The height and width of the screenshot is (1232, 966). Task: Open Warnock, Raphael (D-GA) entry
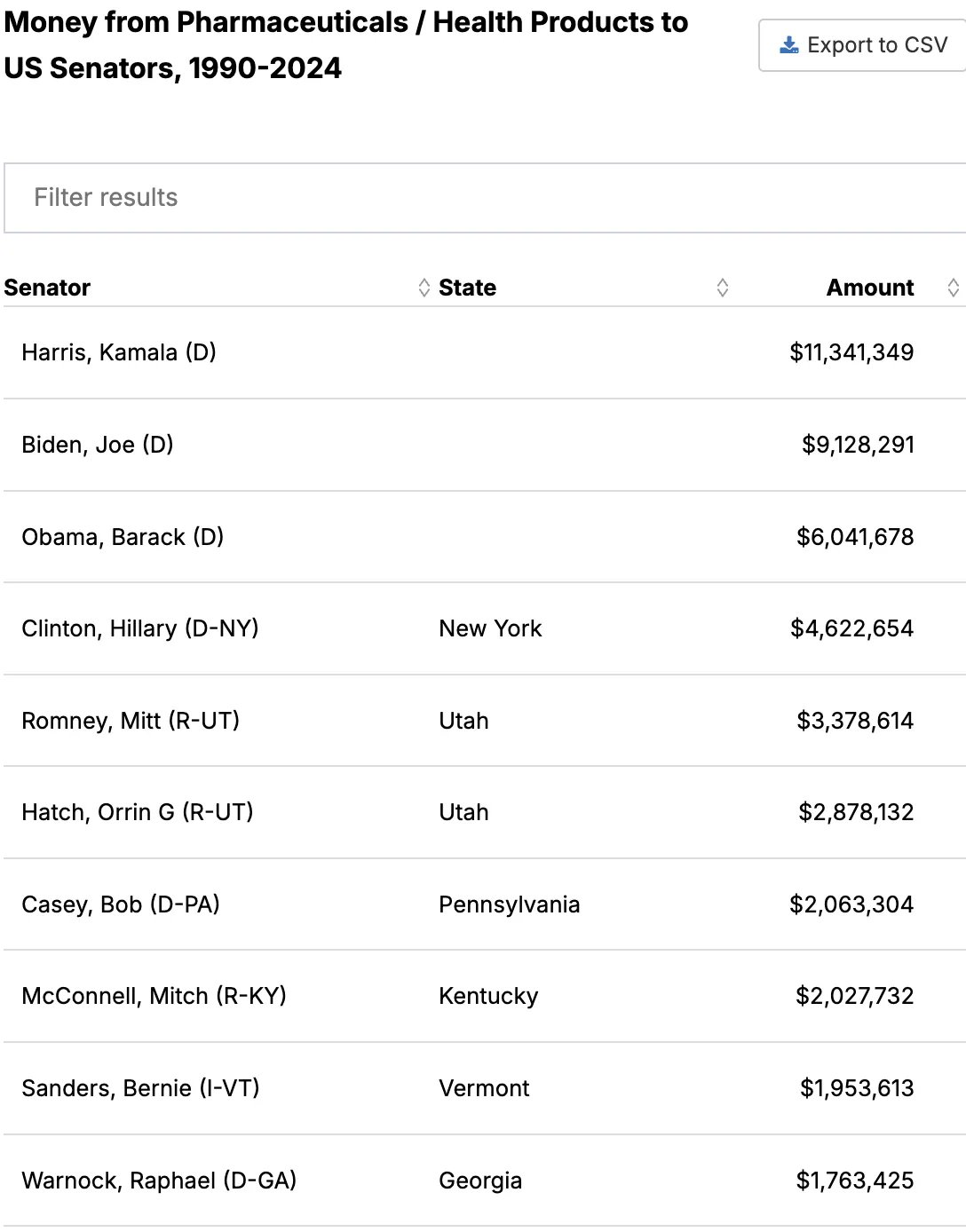(159, 1181)
